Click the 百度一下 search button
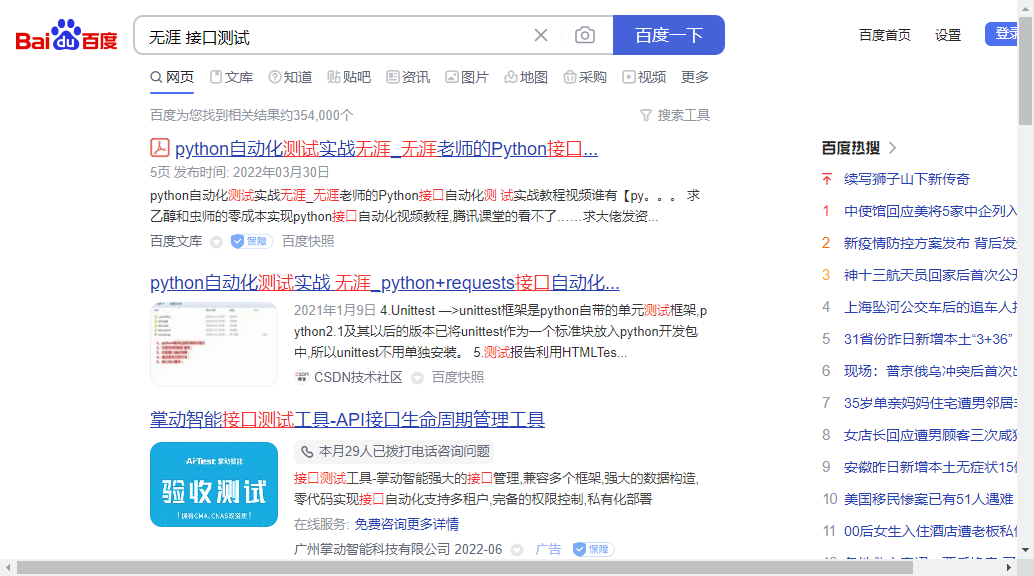 pos(669,35)
